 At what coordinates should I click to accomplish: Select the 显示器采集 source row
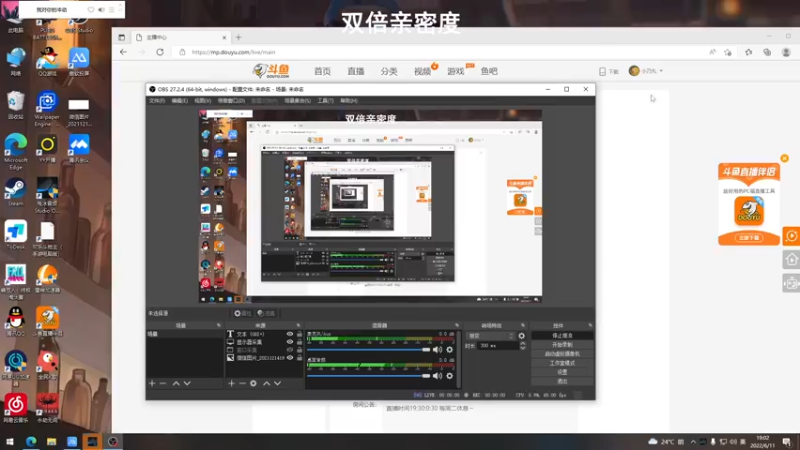(x=265, y=342)
